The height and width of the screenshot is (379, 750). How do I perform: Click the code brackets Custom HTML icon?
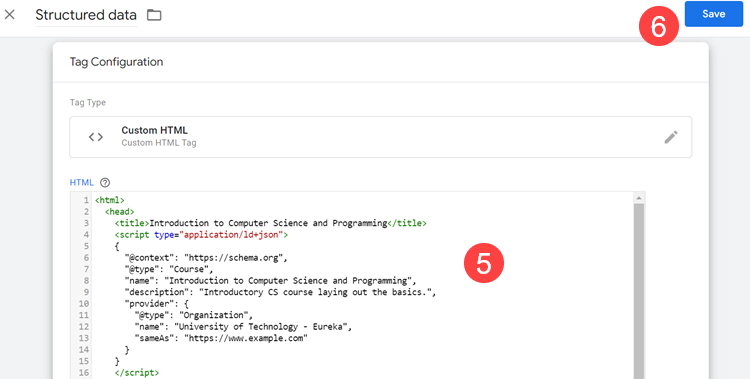pyautogui.click(x=96, y=137)
